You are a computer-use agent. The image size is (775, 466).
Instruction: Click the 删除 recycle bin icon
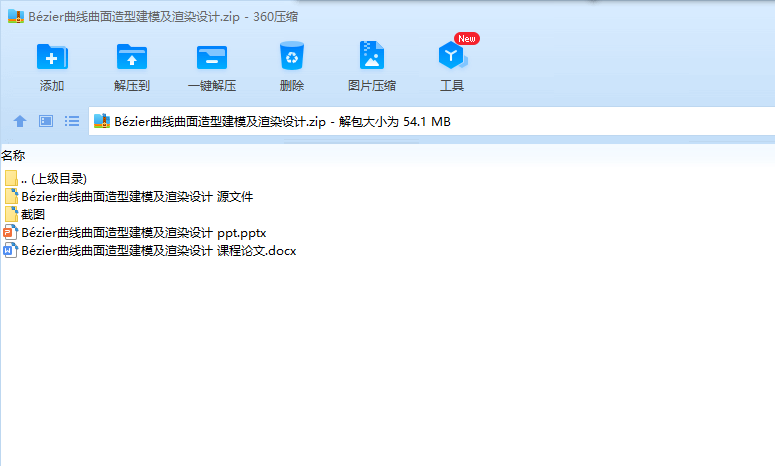[x=292, y=56]
